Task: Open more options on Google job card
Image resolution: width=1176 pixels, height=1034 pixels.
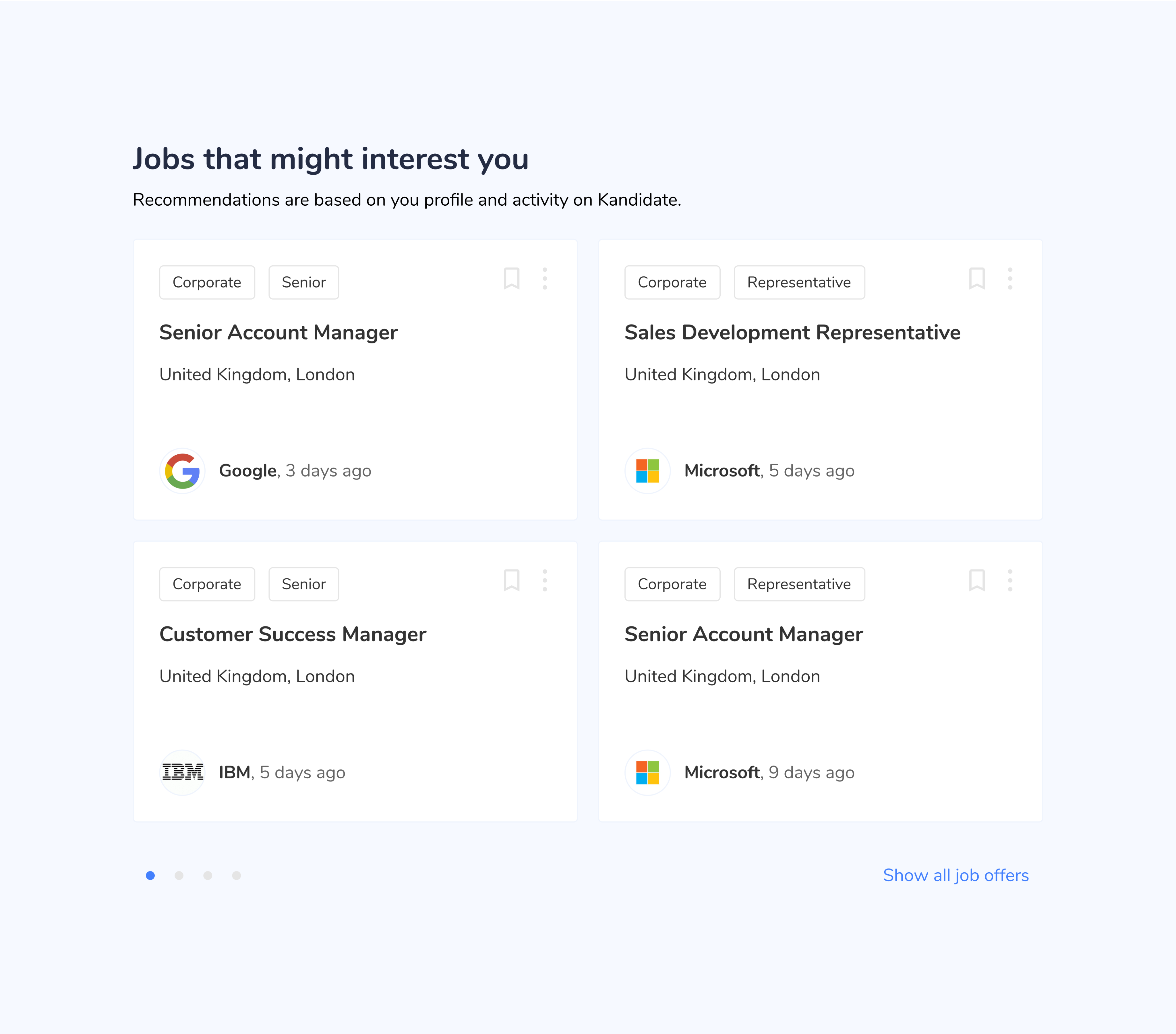Action: tap(544, 279)
